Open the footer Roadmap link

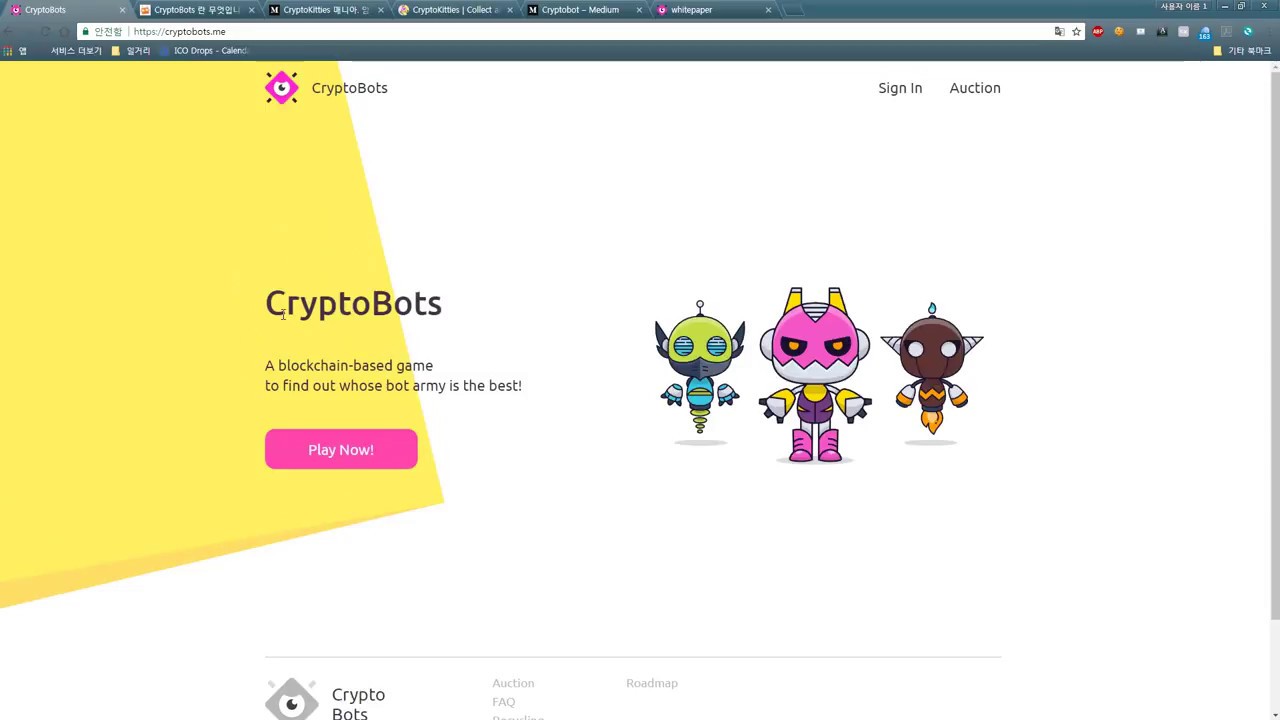coord(652,683)
